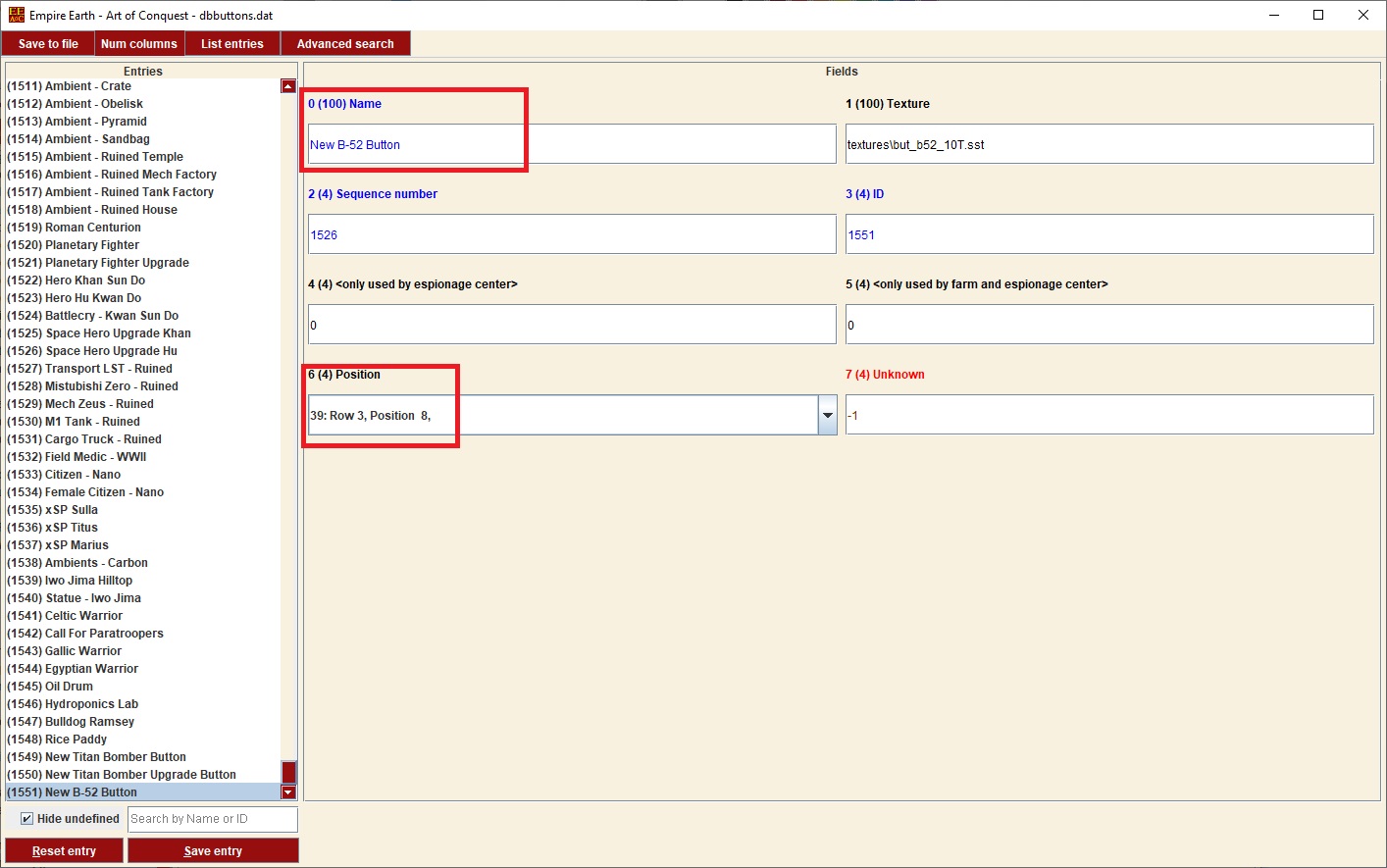Toggle the Hide undefined checkbox

coord(26,819)
